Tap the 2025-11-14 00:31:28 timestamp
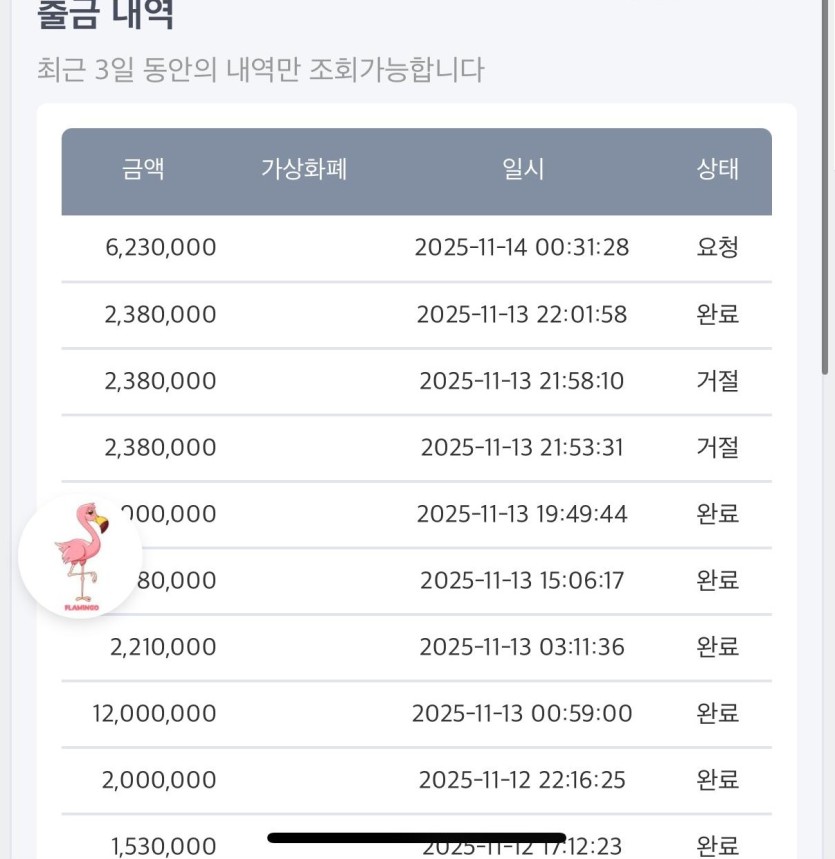Viewport: 835px width, 859px height. click(x=522, y=247)
